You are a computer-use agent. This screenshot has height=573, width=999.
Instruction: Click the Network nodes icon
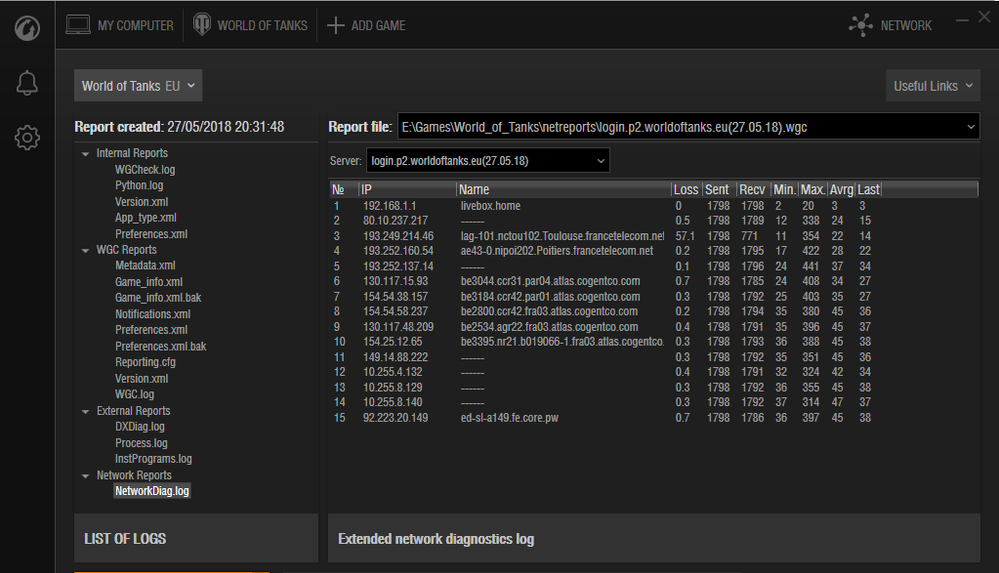tap(860, 26)
